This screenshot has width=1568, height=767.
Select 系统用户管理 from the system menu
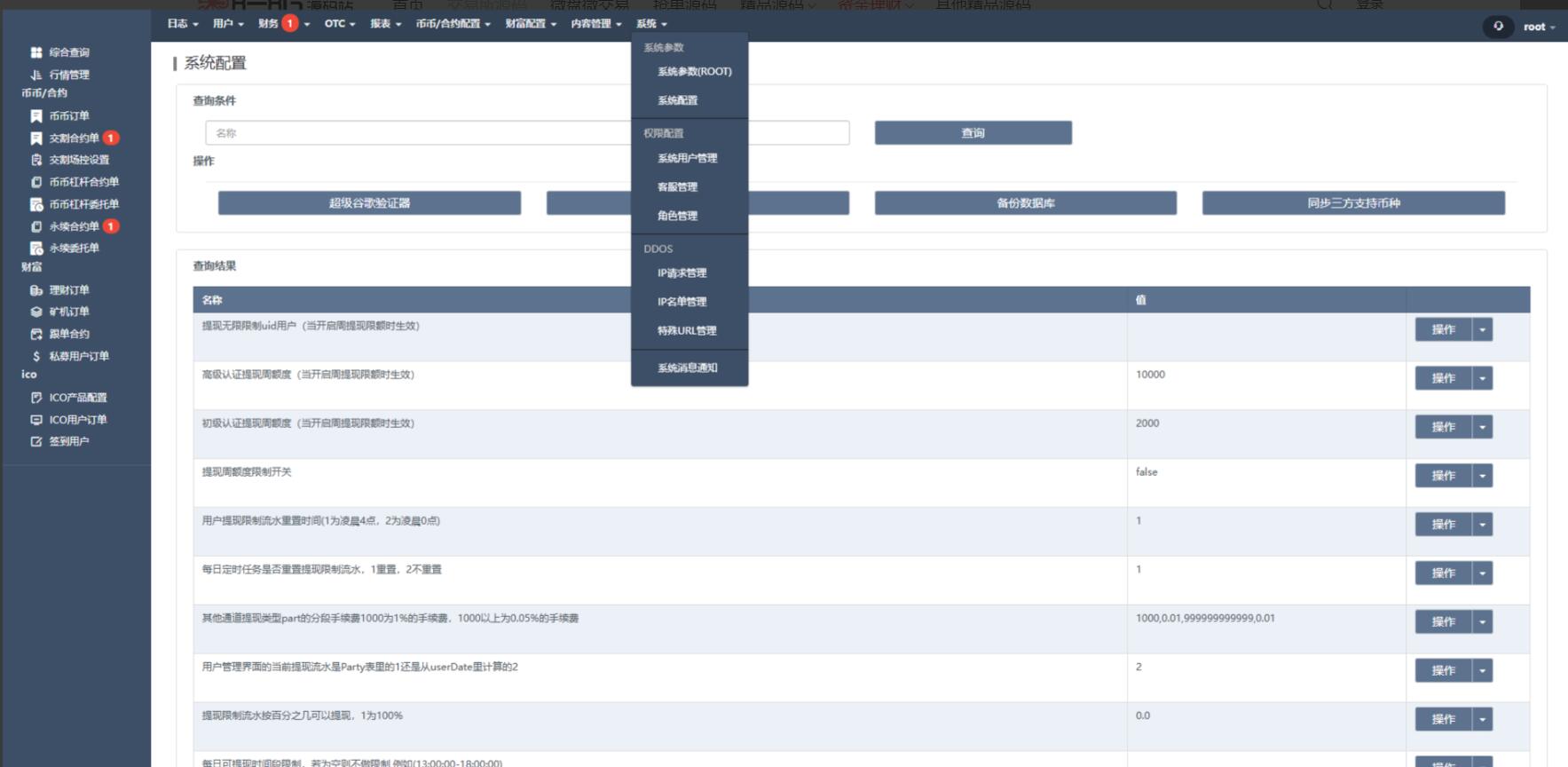(687, 158)
